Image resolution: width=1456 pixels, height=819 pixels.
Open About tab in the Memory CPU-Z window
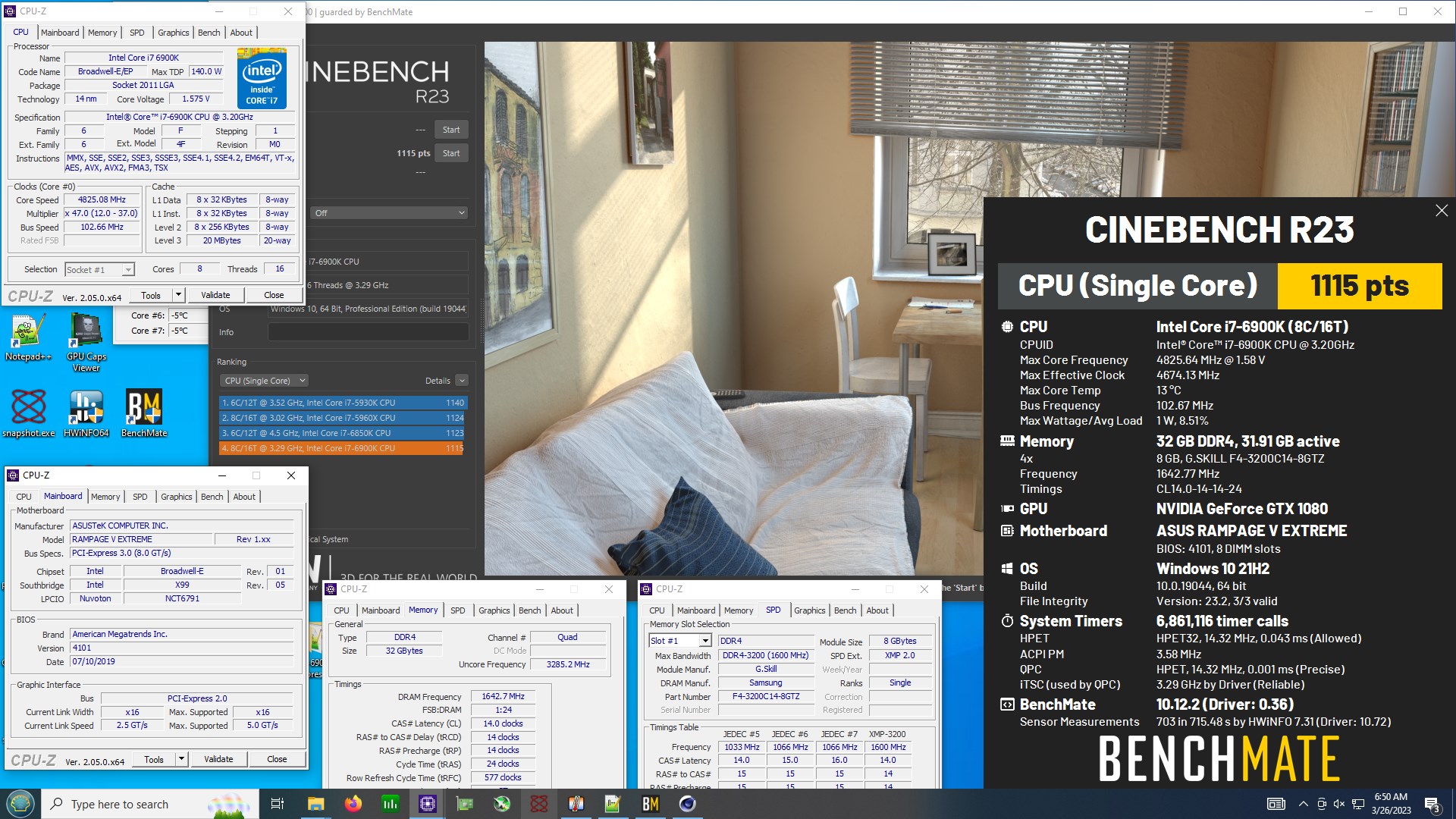[x=562, y=610]
